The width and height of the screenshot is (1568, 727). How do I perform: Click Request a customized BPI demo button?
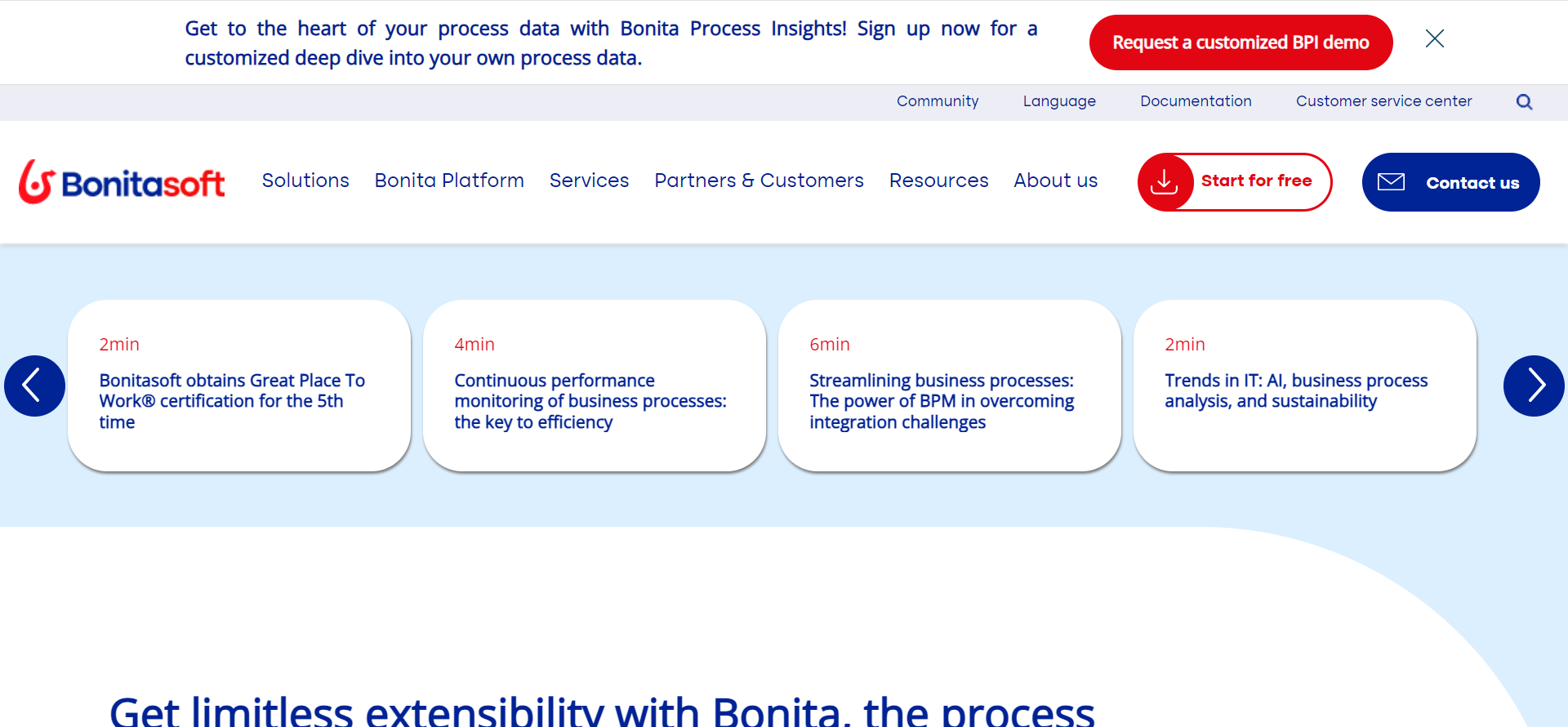pos(1241,42)
